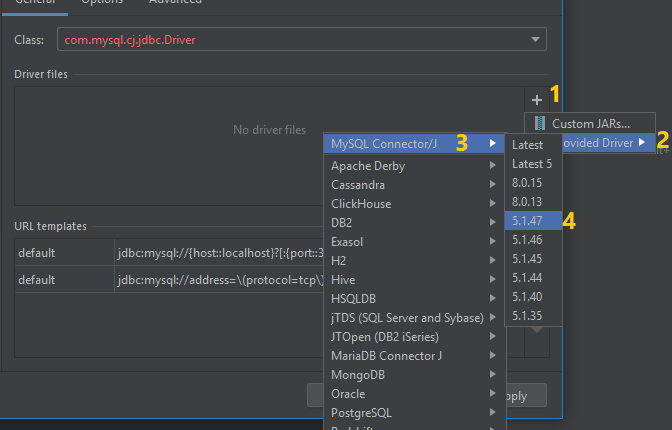Open the Class combo box dropdown arrow
Image resolution: width=672 pixels, height=430 pixels.
tap(535, 39)
